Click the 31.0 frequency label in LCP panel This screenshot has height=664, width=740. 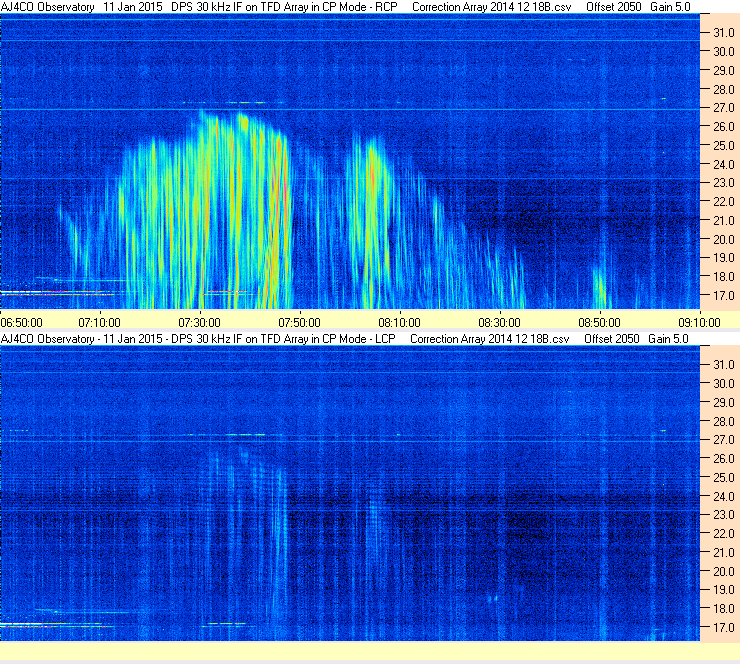pyautogui.click(x=723, y=364)
